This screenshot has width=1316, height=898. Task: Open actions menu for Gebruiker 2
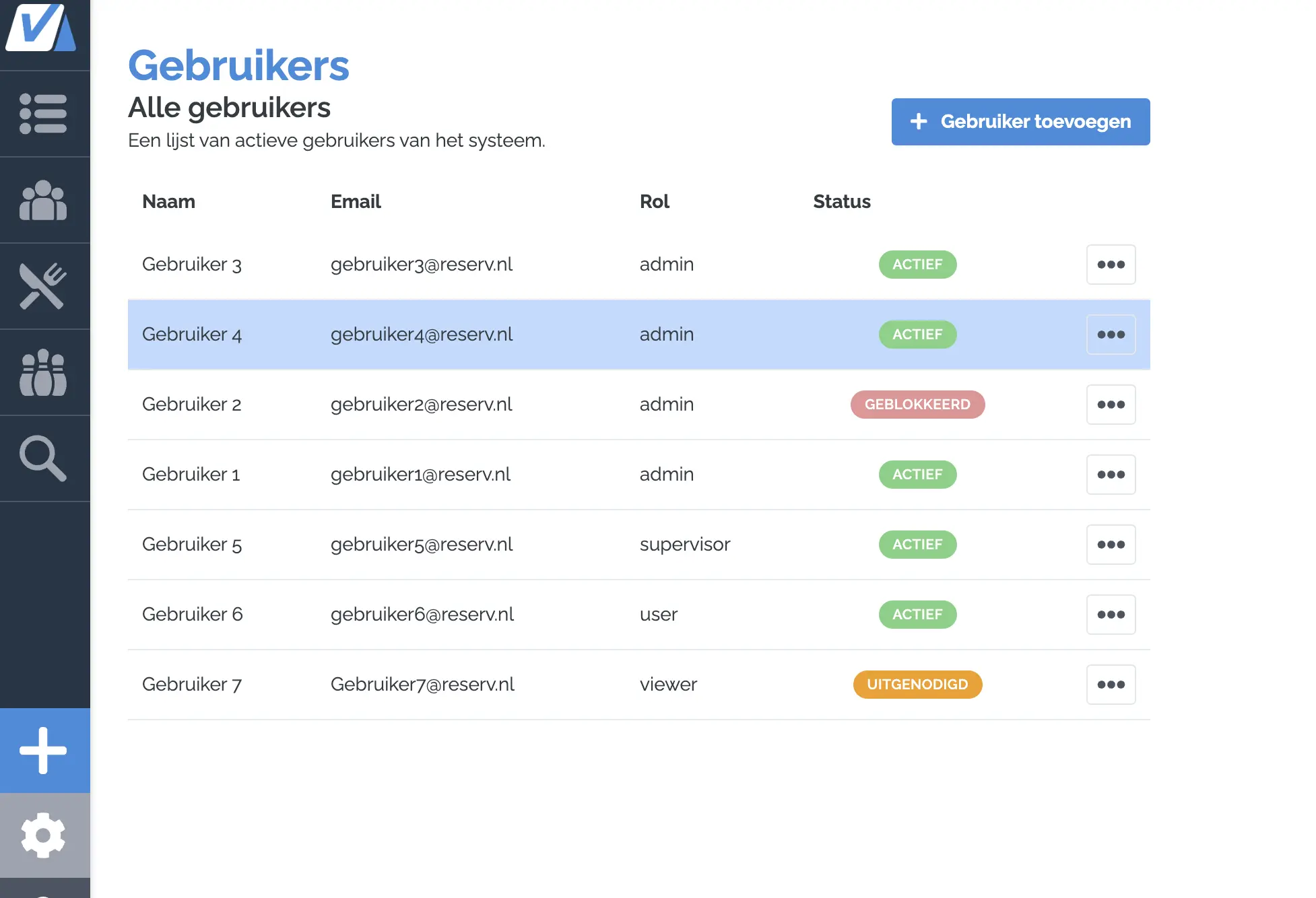point(1111,405)
